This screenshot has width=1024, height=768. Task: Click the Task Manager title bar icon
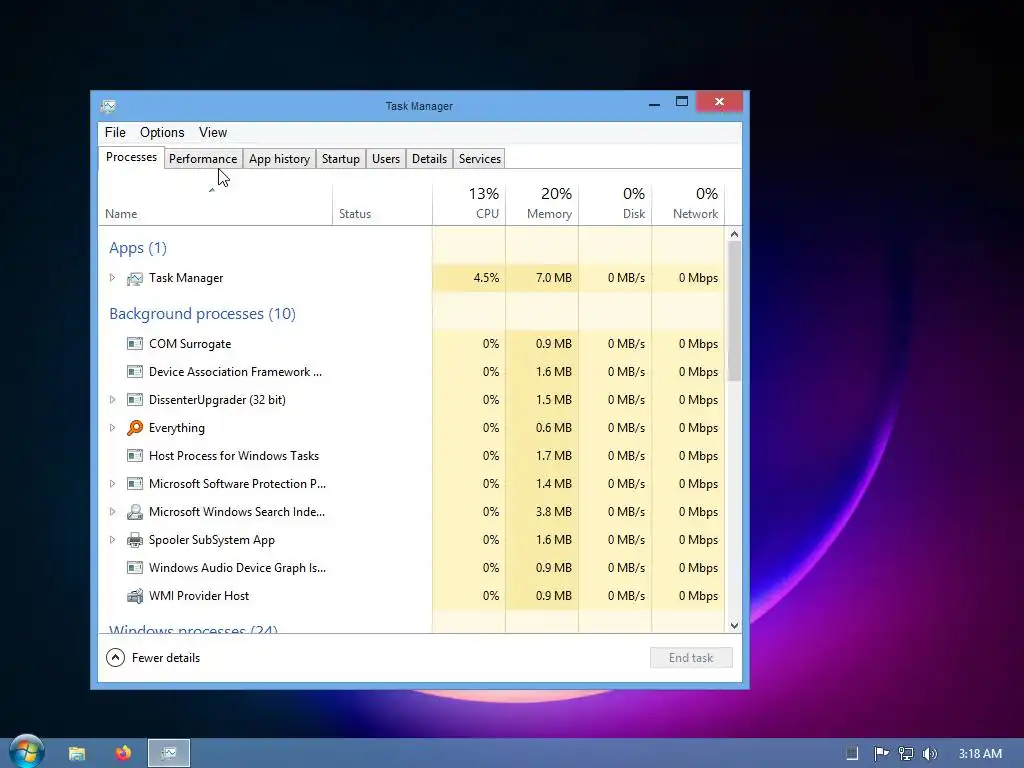(x=108, y=106)
